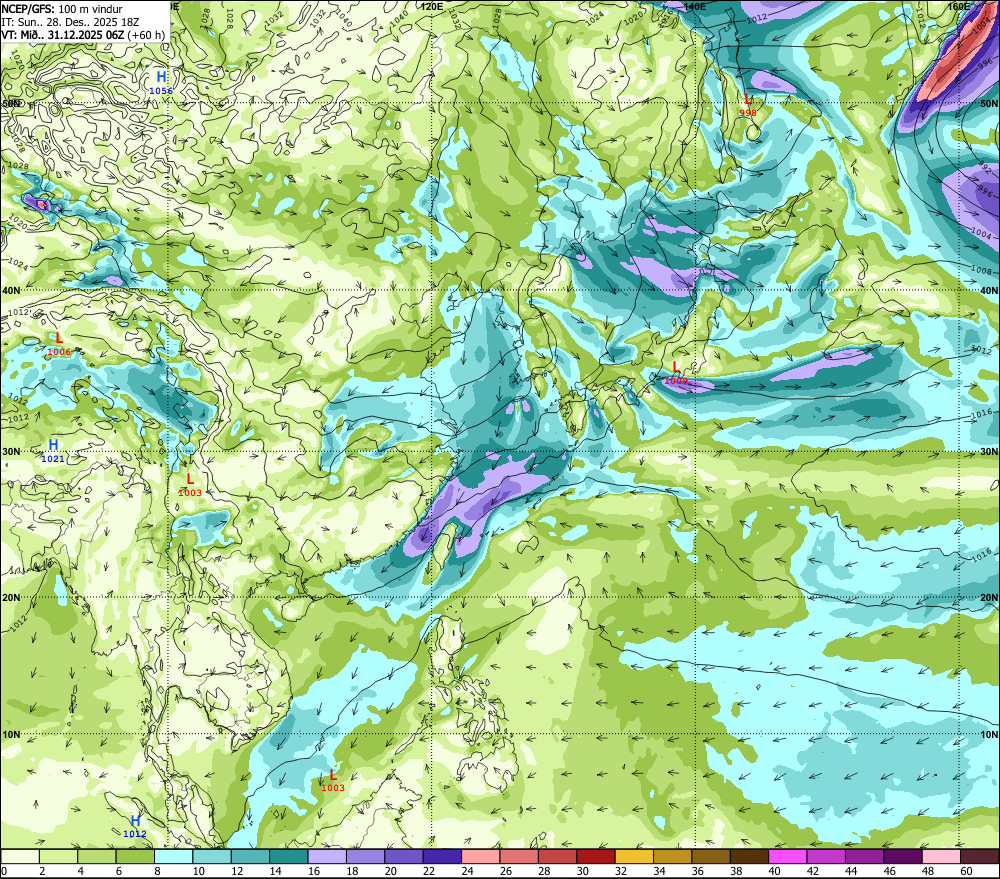This screenshot has height=879, width=1000.
Task: Click the 40N label on left edge
Action: (11, 290)
